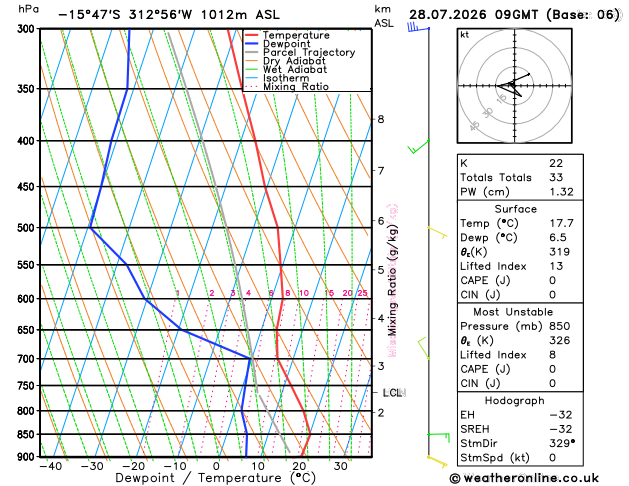Click the '500' hPa pressure axis label

[x=28, y=228]
